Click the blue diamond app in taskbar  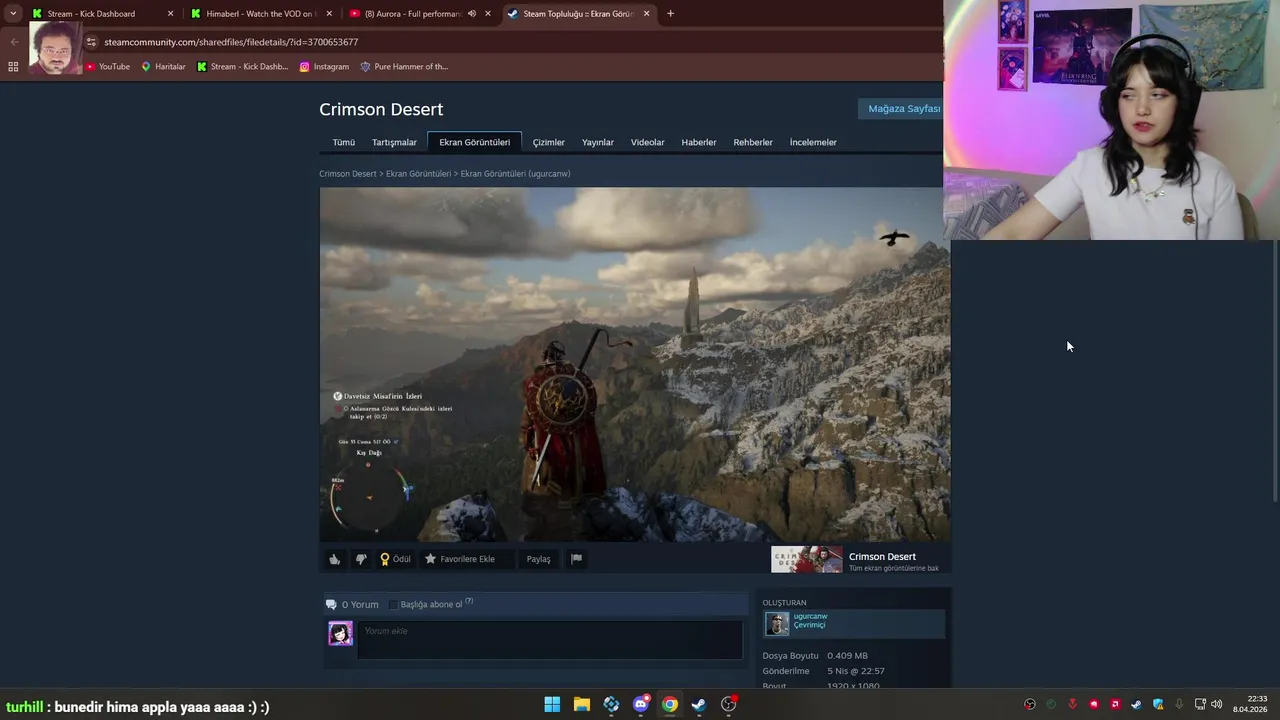coord(611,704)
